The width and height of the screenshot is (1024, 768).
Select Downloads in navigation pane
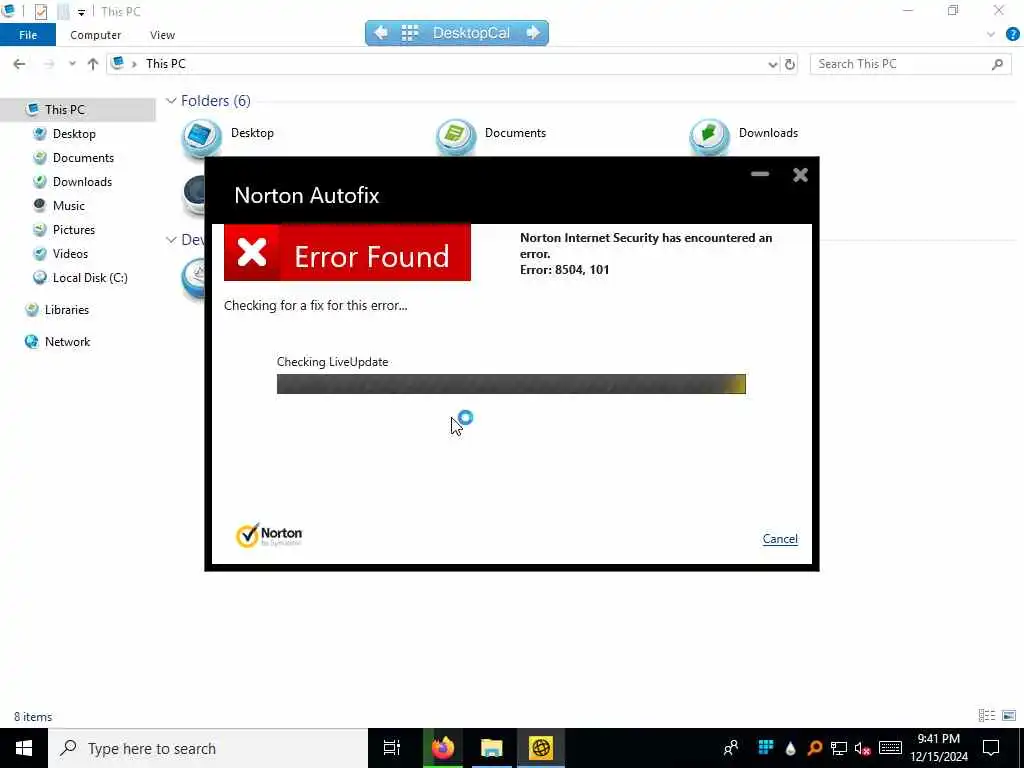coord(82,182)
